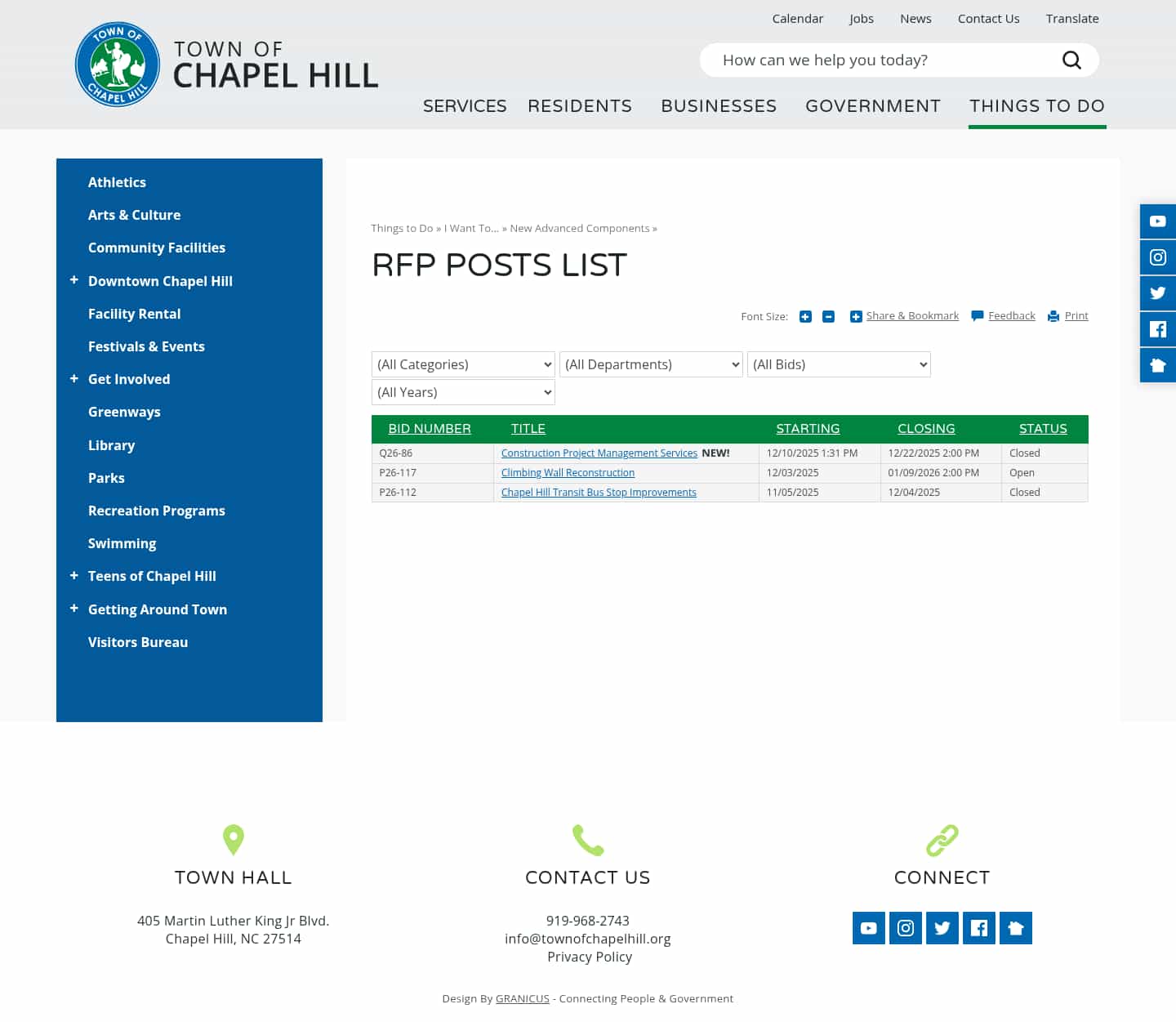Open the (All Years) dropdown
The width and height of the screenshot is (1176, 1022).
pos(462,392)
